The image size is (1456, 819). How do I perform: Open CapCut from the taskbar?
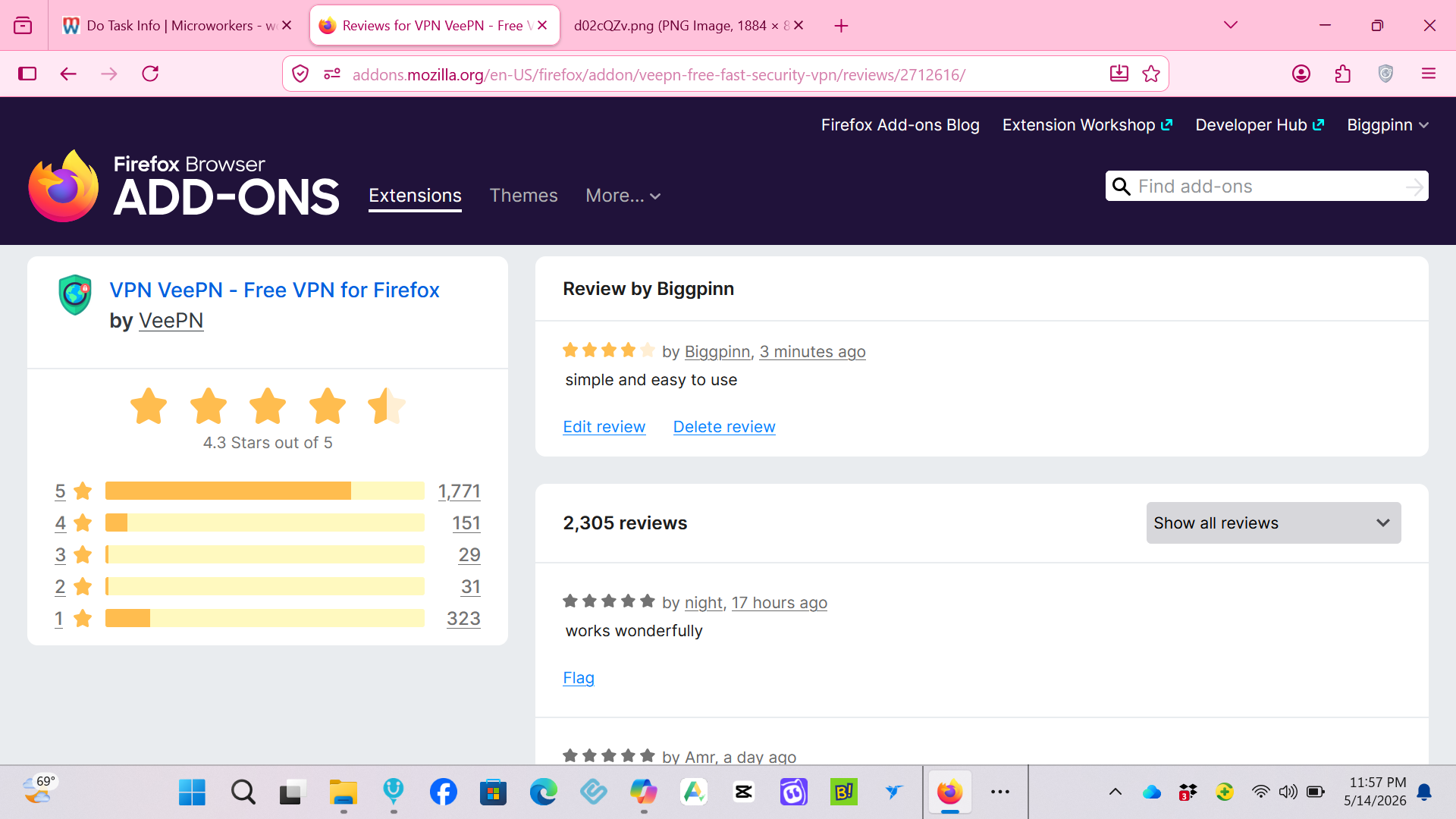tap(743, 792)
